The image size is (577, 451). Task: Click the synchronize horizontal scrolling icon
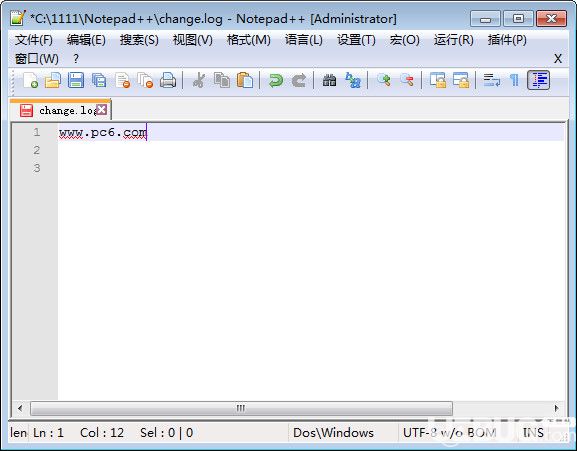461,80
